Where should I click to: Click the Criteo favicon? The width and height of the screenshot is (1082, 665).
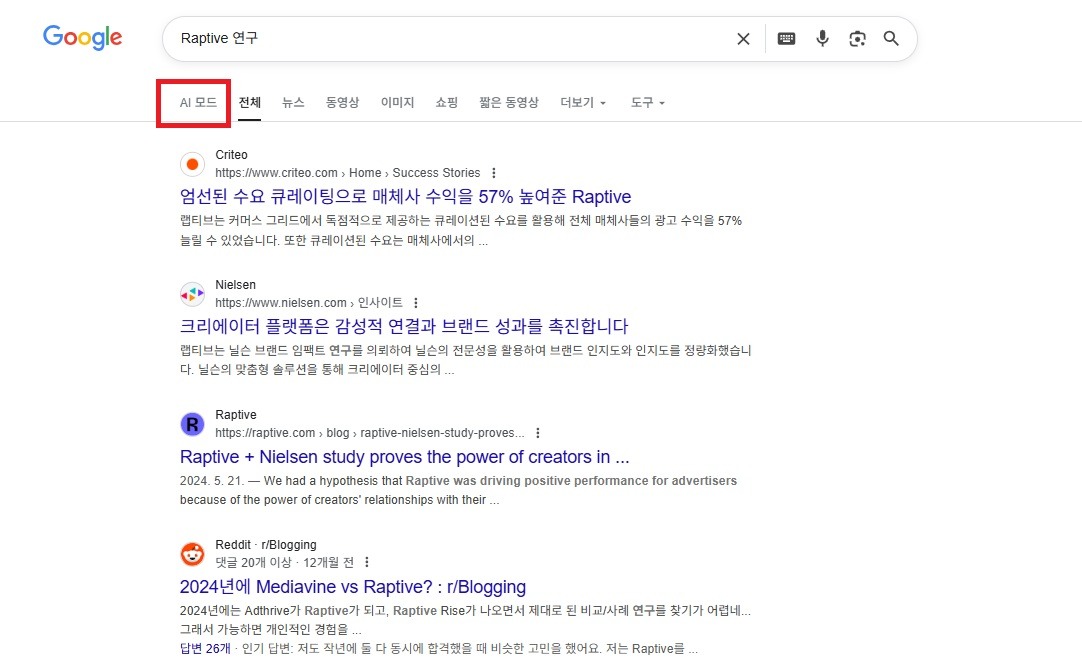point(193,164)
